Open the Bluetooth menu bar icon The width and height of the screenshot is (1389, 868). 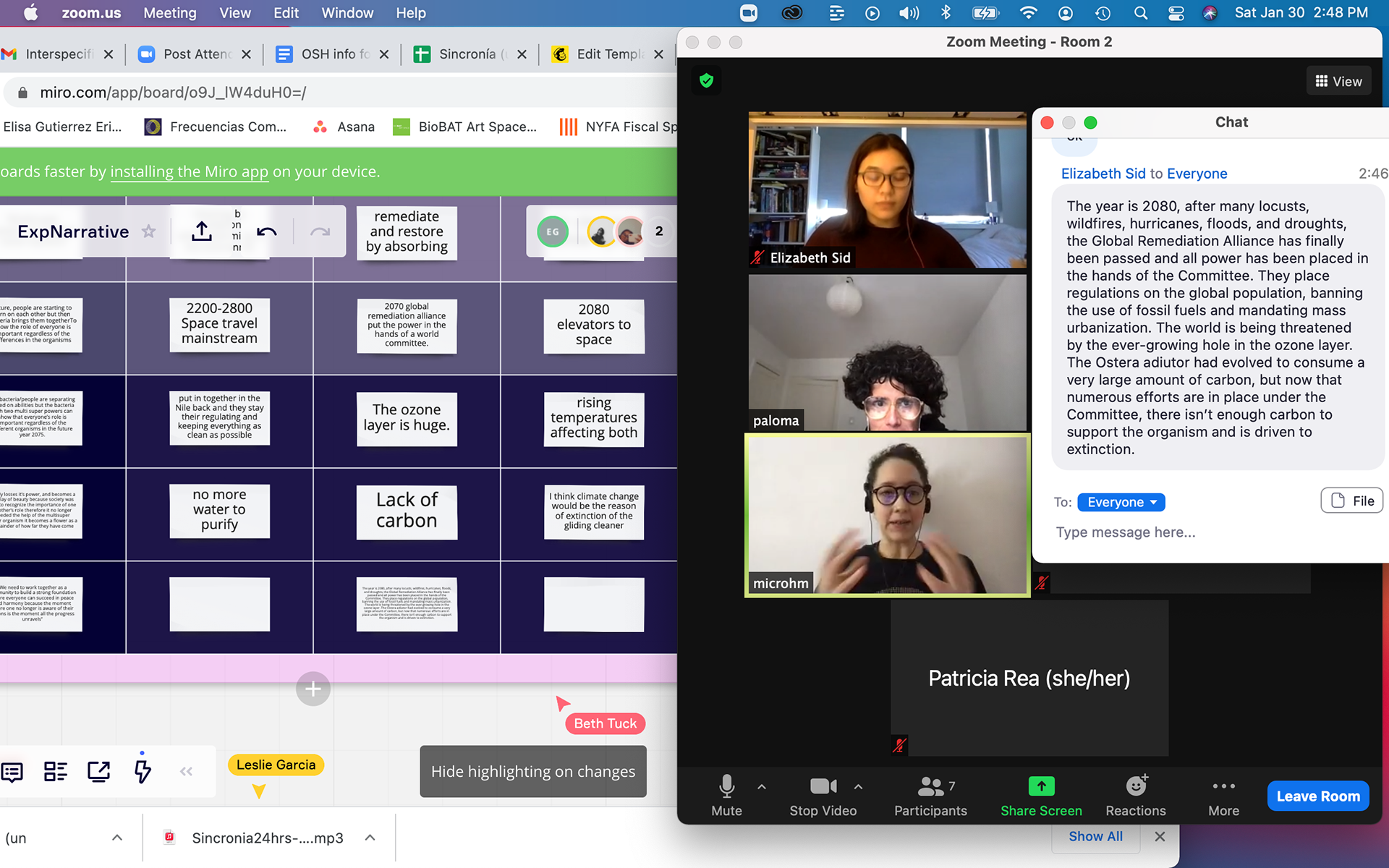(946, 13)
